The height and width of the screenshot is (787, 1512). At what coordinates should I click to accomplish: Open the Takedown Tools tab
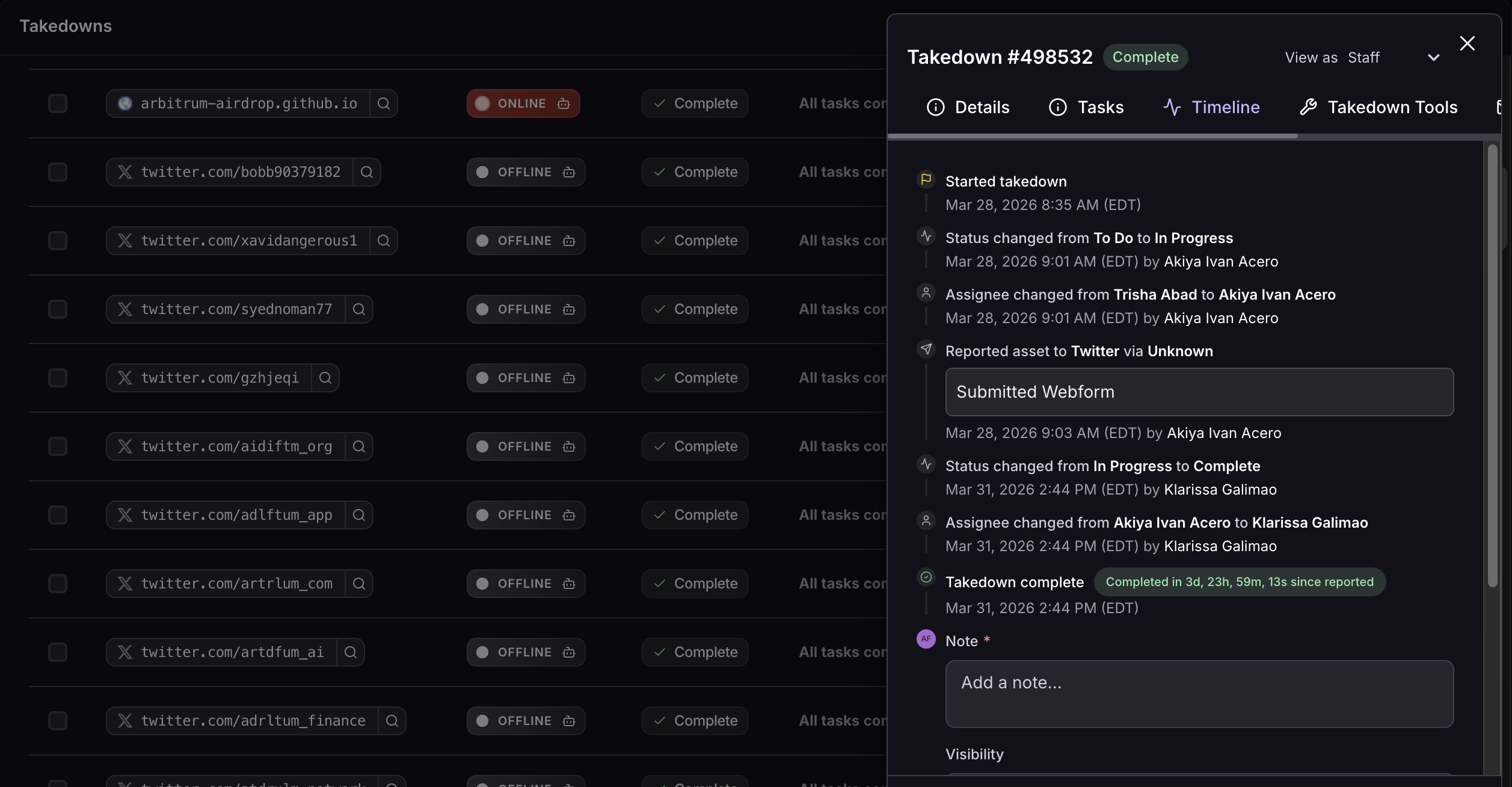point(1378,107)
